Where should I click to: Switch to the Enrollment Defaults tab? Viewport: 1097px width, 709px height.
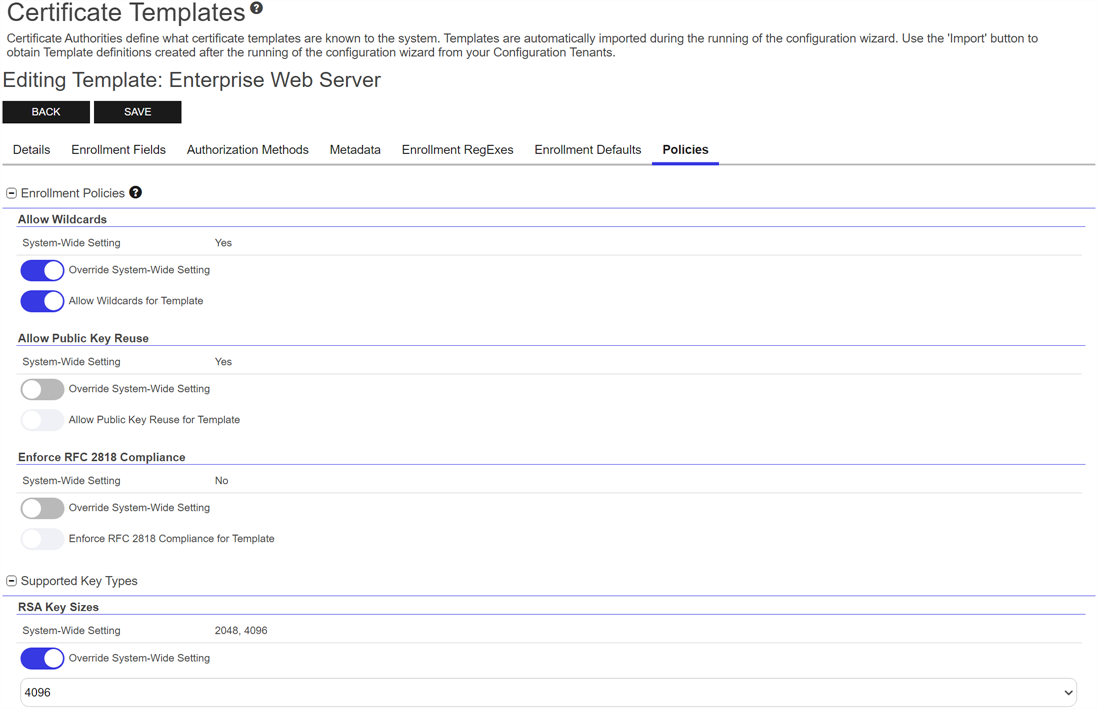point(587,150)
